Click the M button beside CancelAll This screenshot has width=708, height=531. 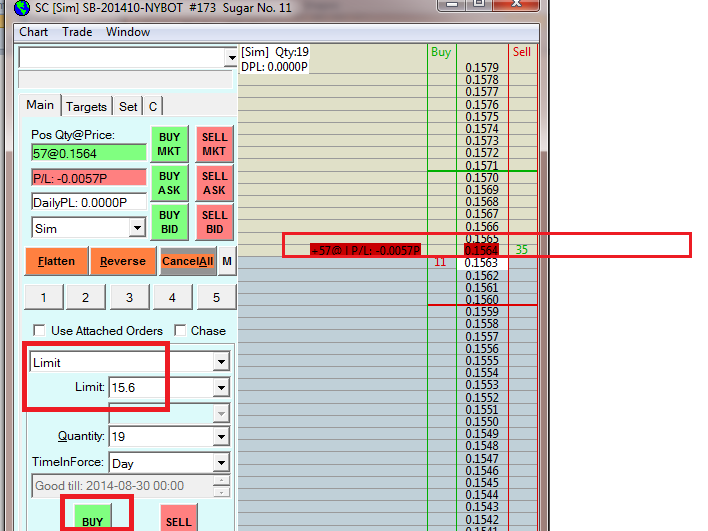click(227, 261)
